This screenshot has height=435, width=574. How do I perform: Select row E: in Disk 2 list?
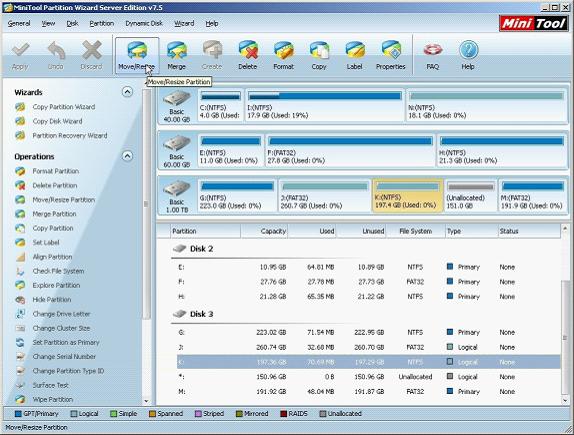tap(369, 267)
